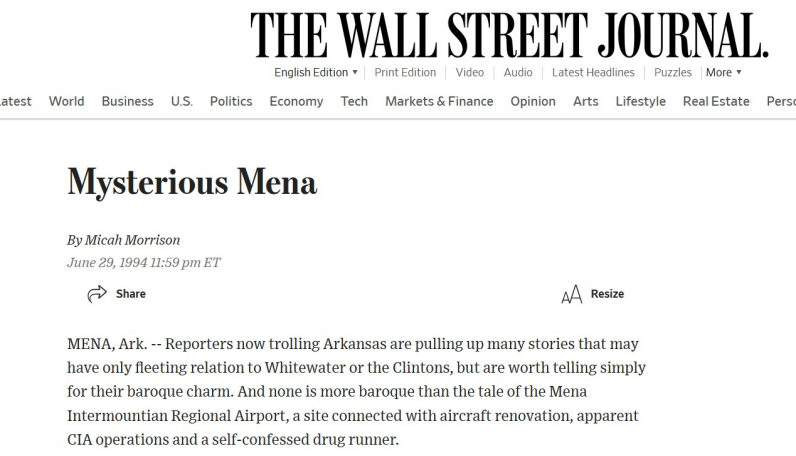The height and width of the screenshot is (456, 796).
Task: Select the Business navigation item
Action: 128,101
